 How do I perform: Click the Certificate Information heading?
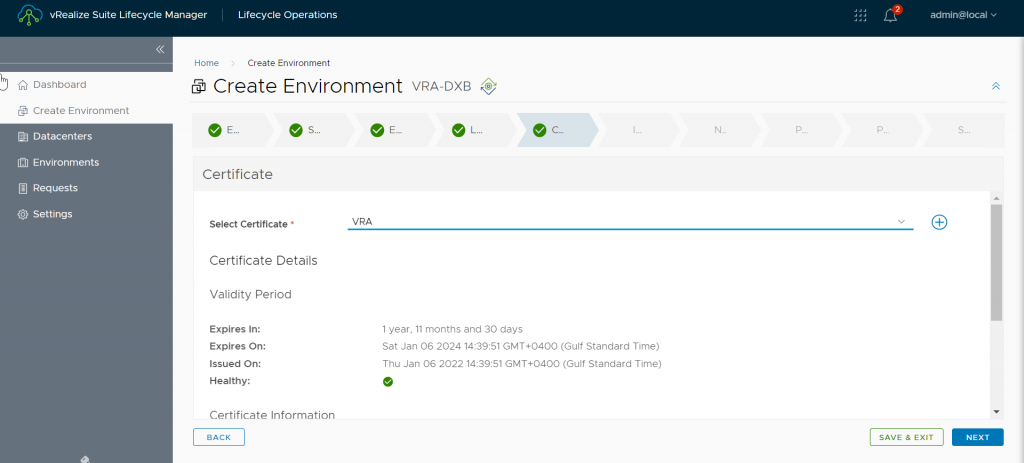tap(272, 415)
